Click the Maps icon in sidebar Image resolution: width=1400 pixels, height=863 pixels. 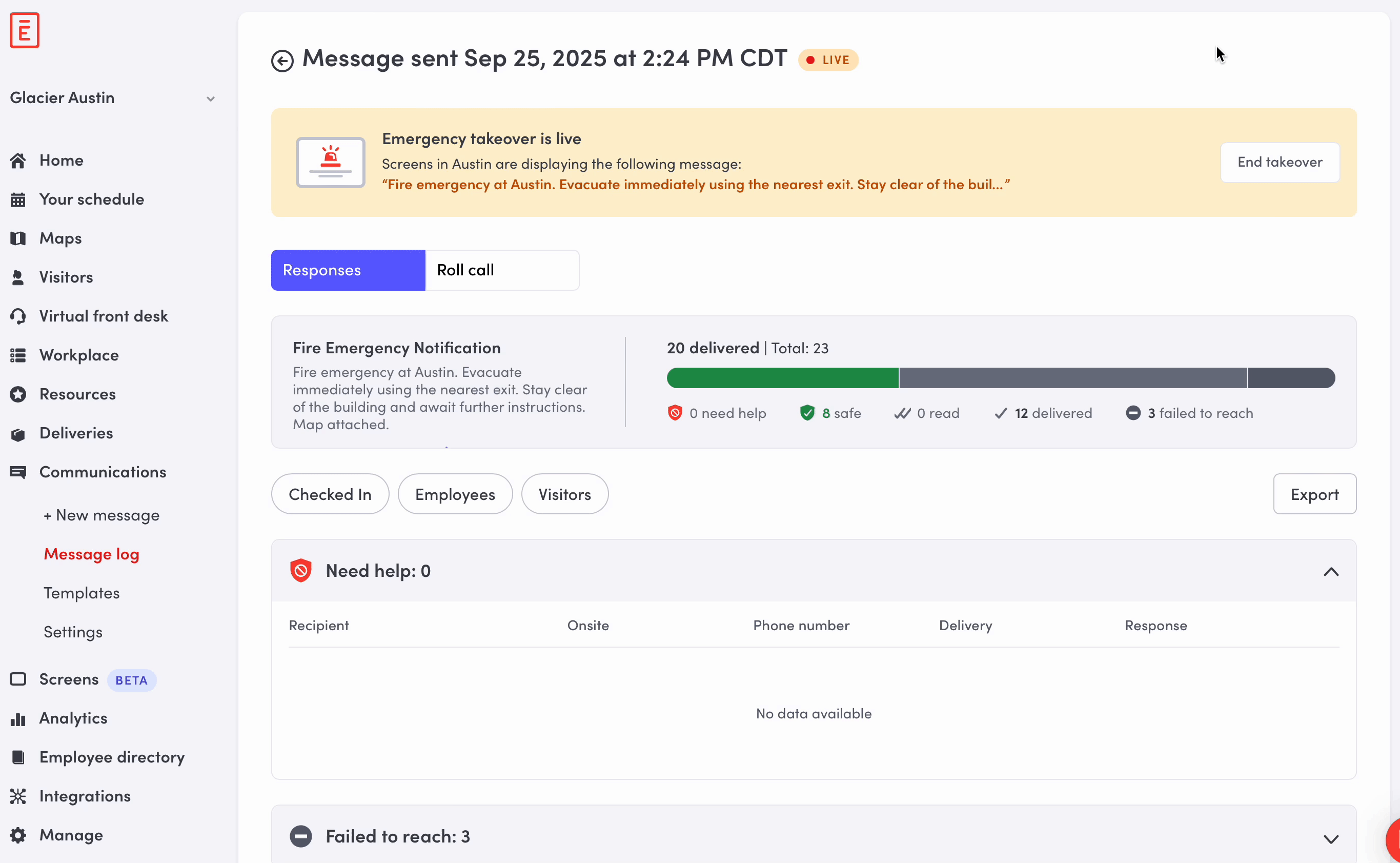[x=17, y=238]
